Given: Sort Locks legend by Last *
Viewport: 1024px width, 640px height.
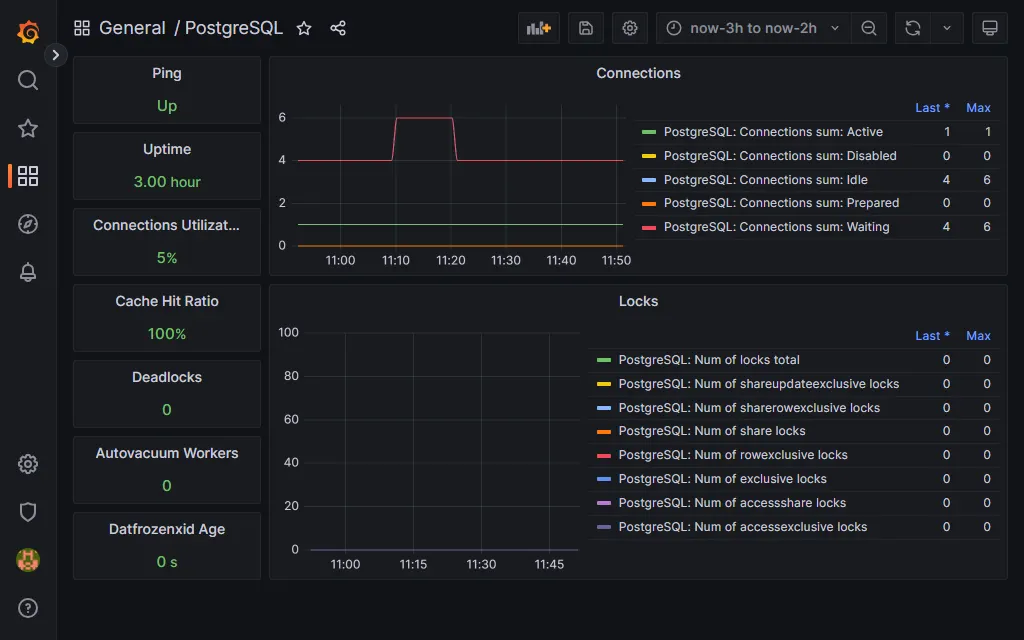Looking at the screenshot, I should click(932, 336).
